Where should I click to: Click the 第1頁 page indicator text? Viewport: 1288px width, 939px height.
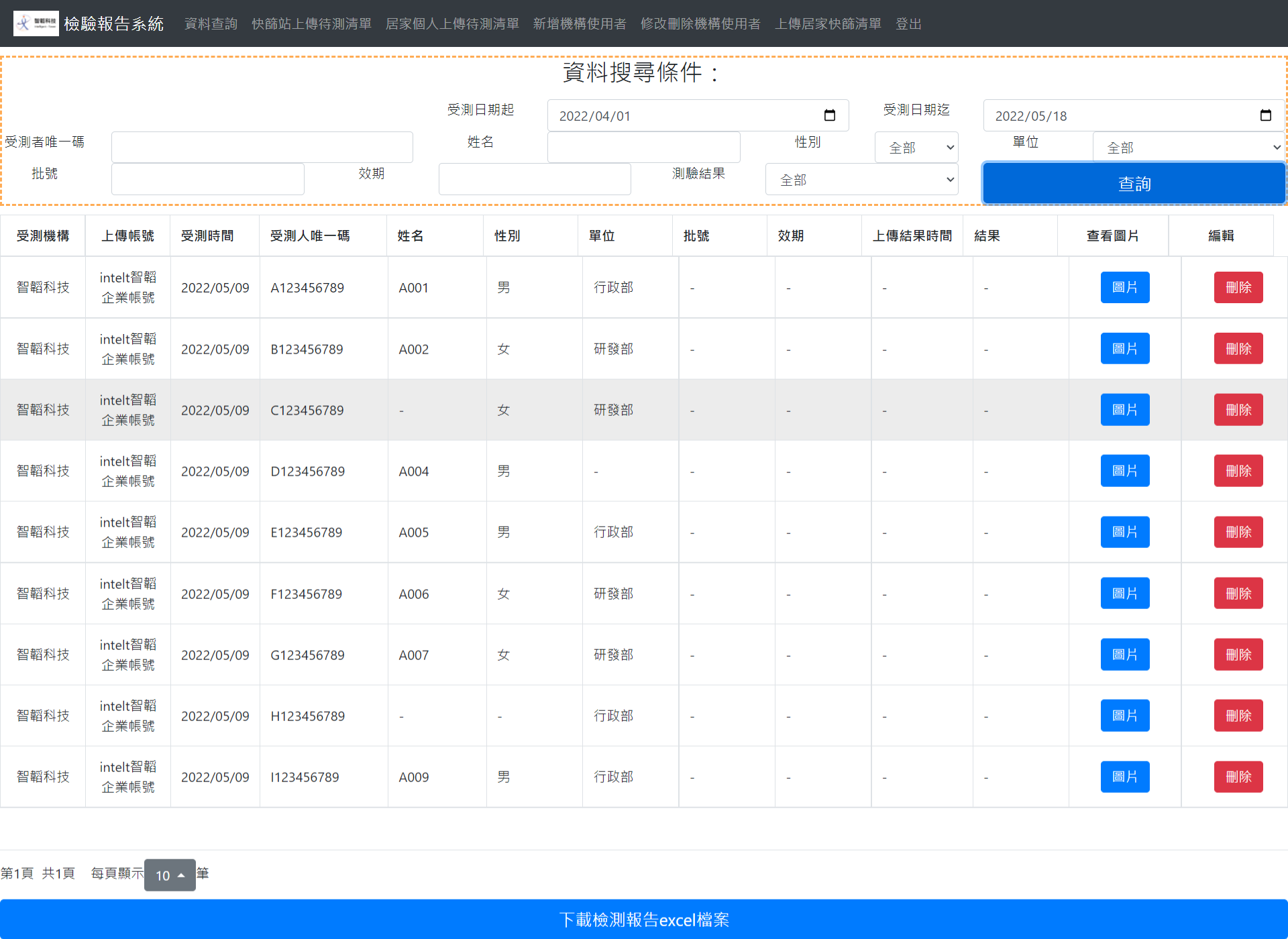click(17, 873)
